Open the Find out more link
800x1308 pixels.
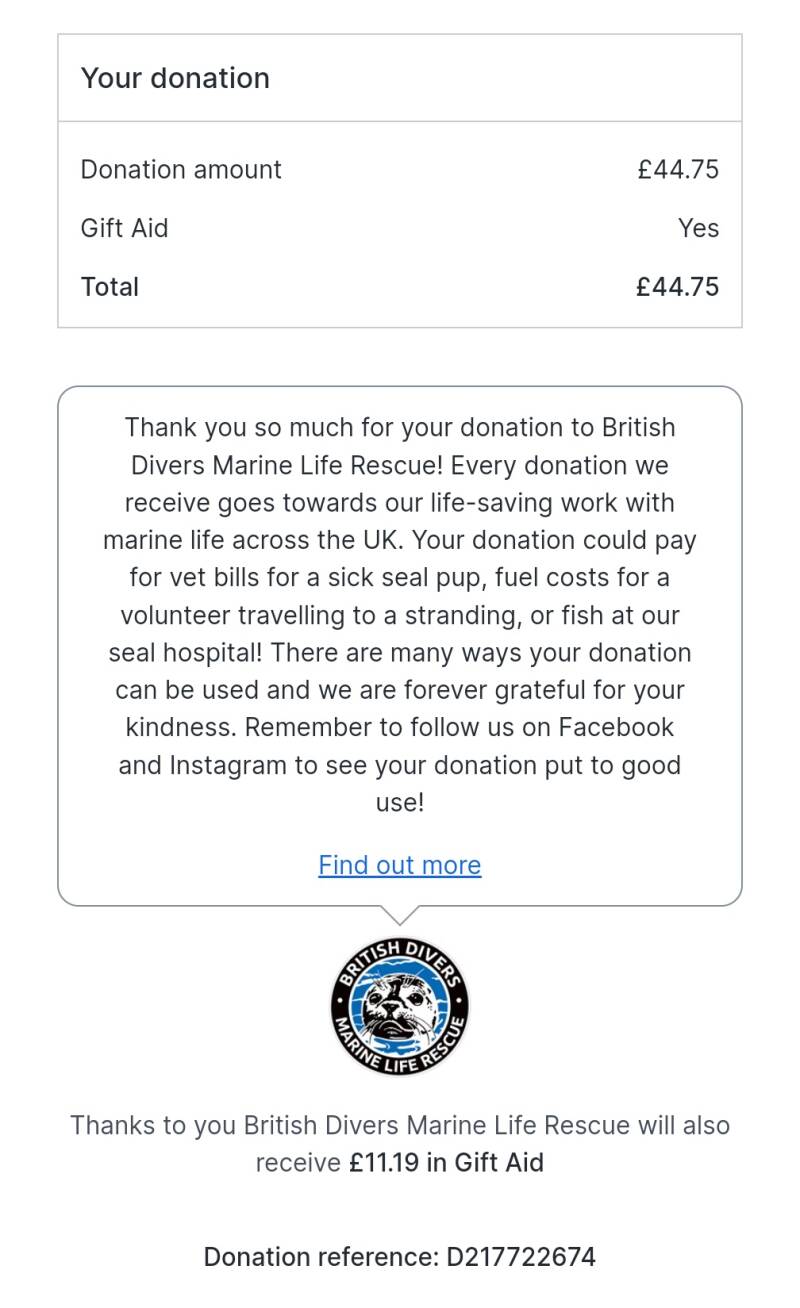[x=399, y=865]
